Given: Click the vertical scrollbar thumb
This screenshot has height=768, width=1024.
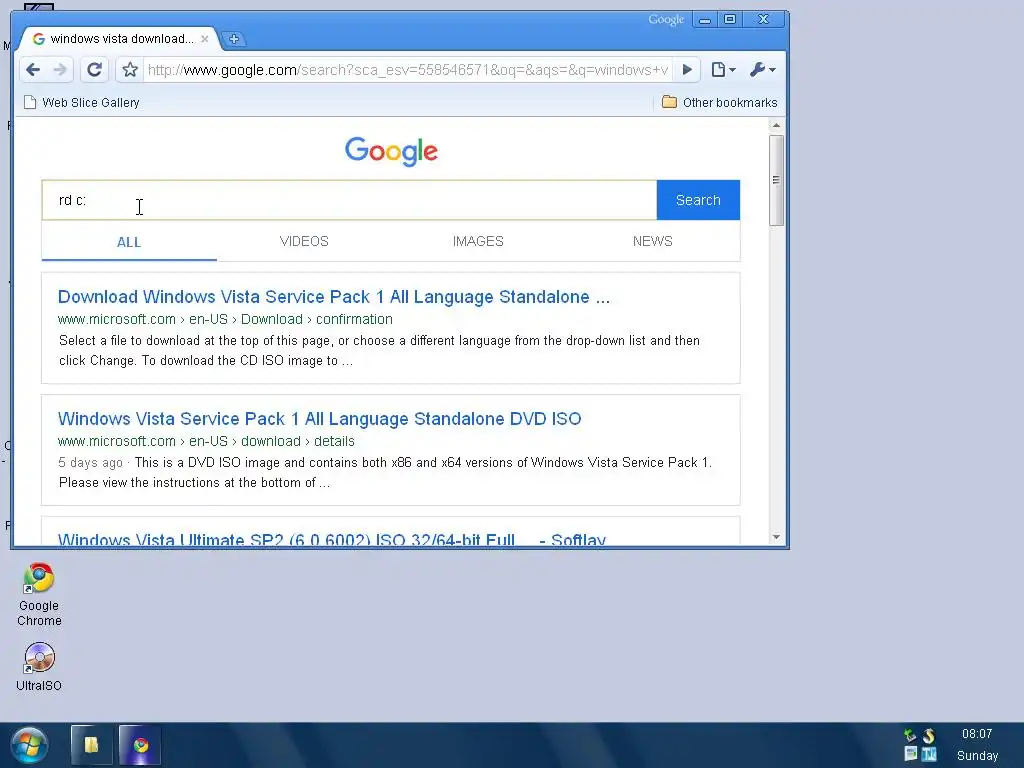Looking at the screenshot, I should click(776, 180).
